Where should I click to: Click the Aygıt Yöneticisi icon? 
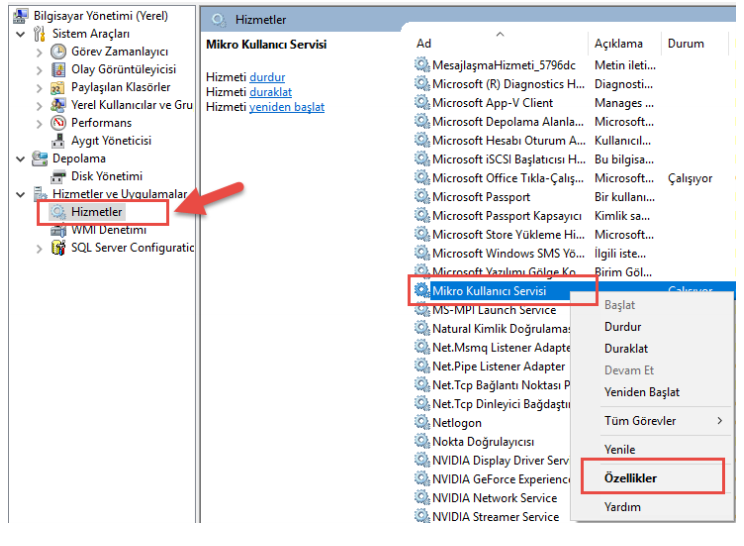point(59,141)
